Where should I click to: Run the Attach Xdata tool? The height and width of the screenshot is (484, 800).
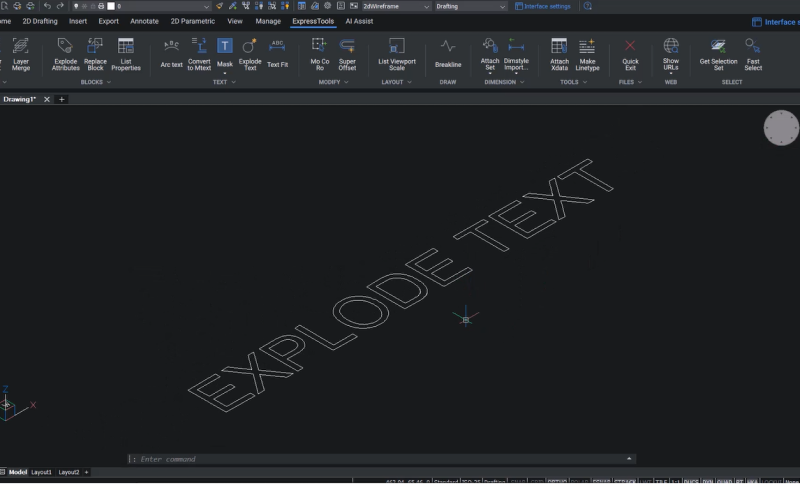click(x=559, y=54)
